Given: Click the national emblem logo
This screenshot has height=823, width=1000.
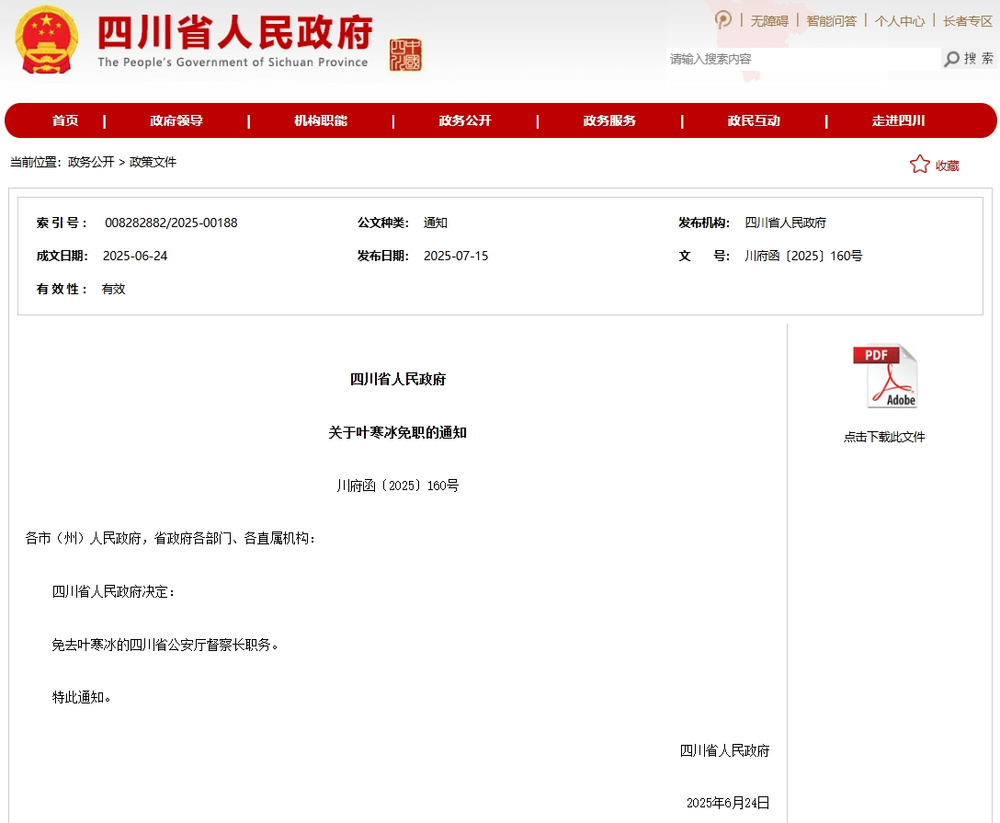Looking at the screenshot, I should 46,40.
